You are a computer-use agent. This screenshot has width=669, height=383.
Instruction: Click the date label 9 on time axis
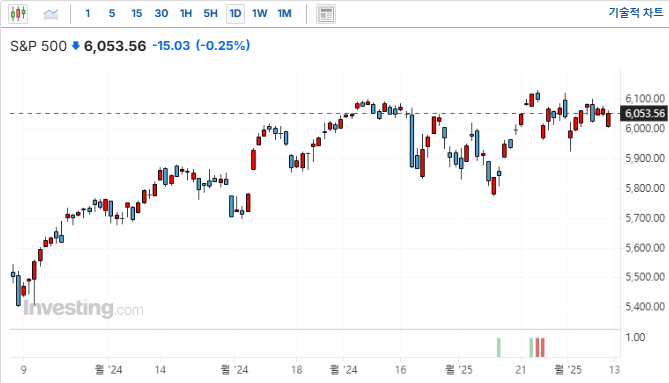tap(23, 369)
